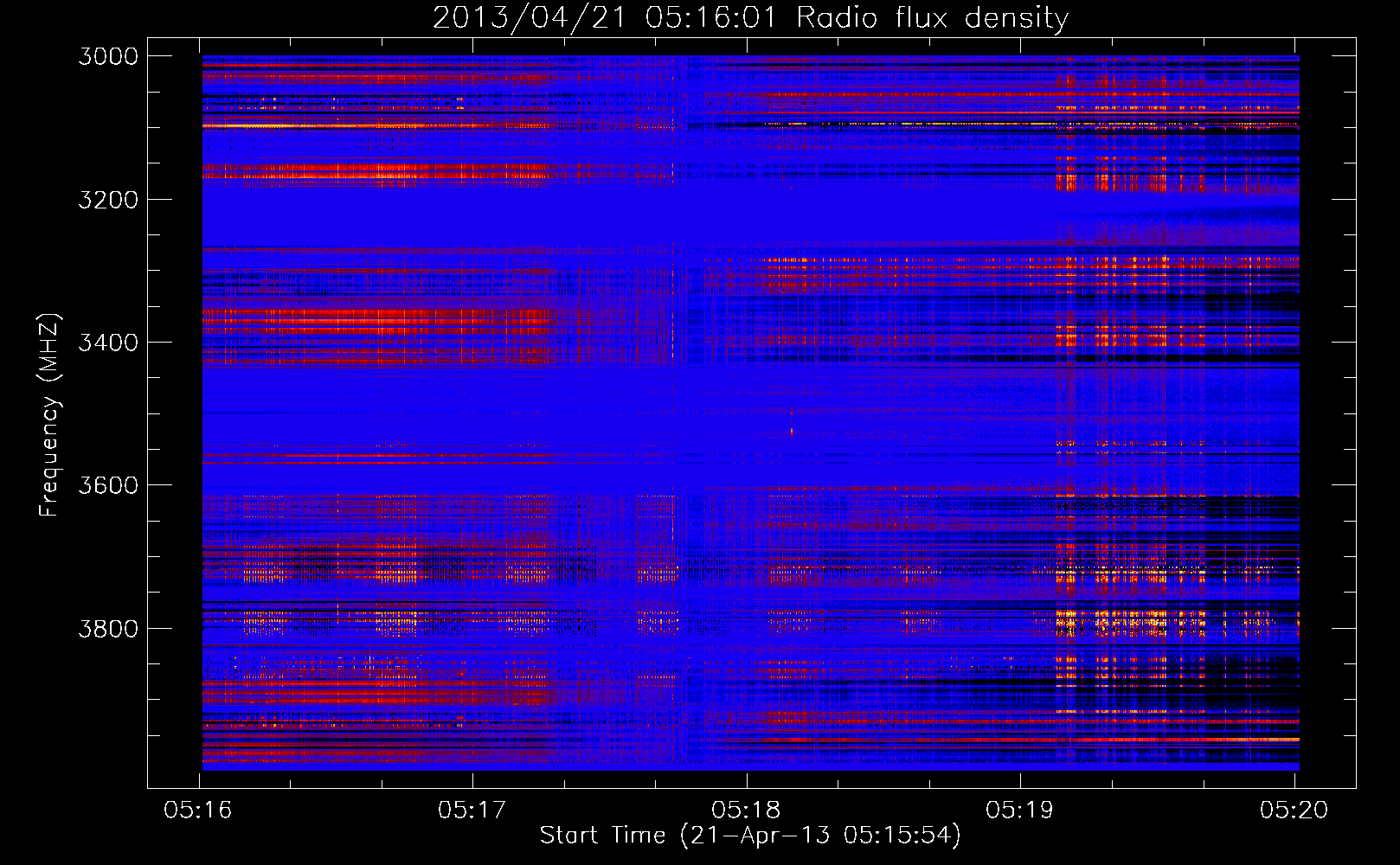The height and width of the screenshot is (865, 1400).
Task: Select the 3200 frequency tick label
Action: coord(108,200)
